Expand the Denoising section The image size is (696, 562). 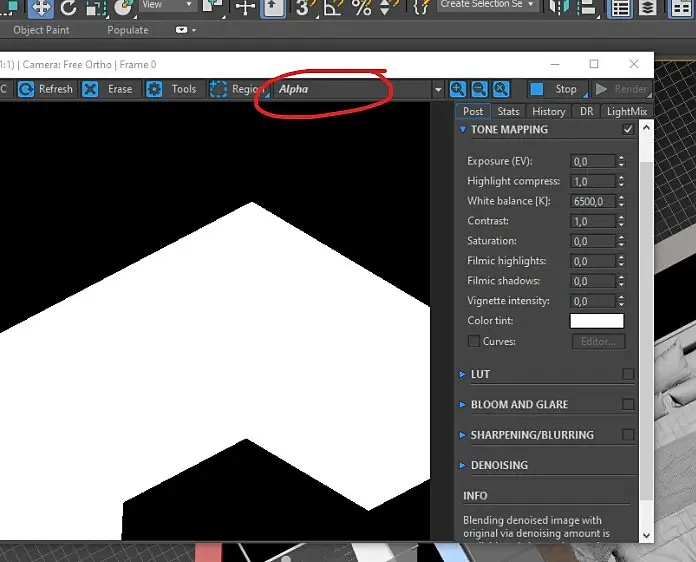click(x=498, y=465)
